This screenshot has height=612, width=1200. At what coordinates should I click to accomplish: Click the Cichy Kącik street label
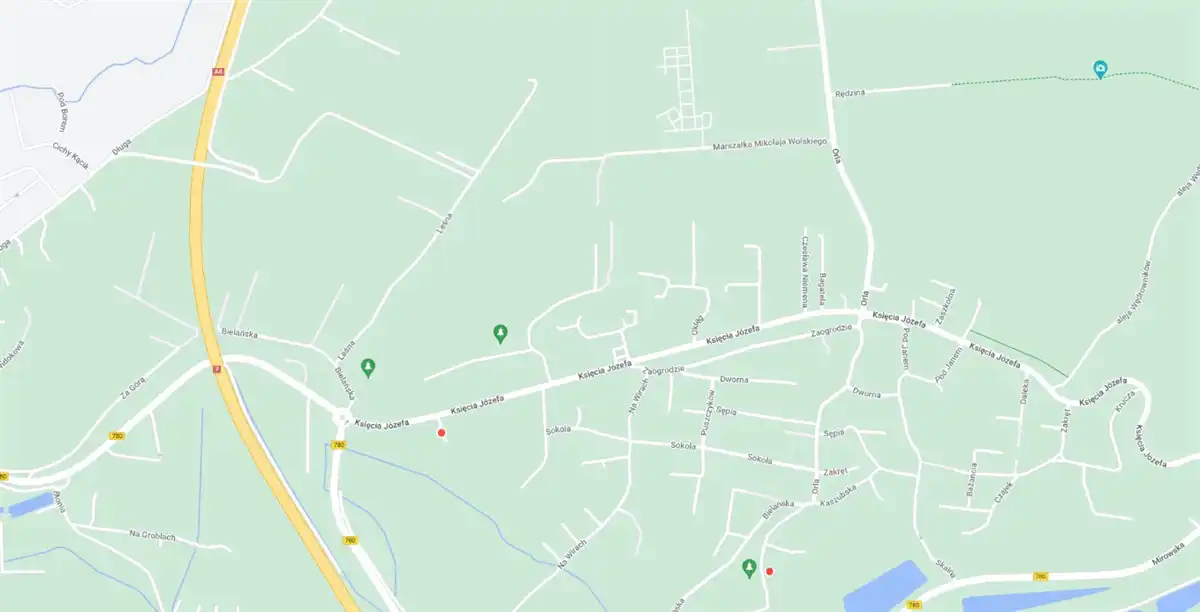click(x=71, y=160)
